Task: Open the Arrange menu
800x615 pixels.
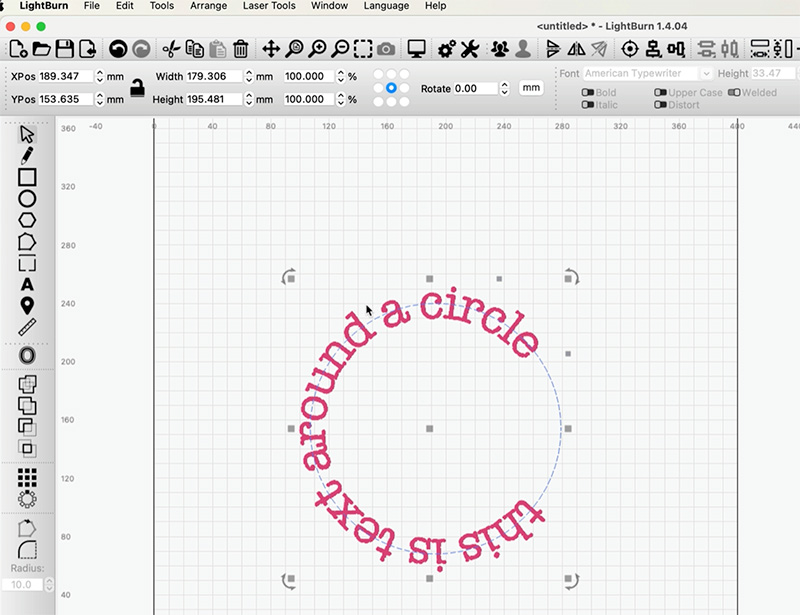Action: 208,6
